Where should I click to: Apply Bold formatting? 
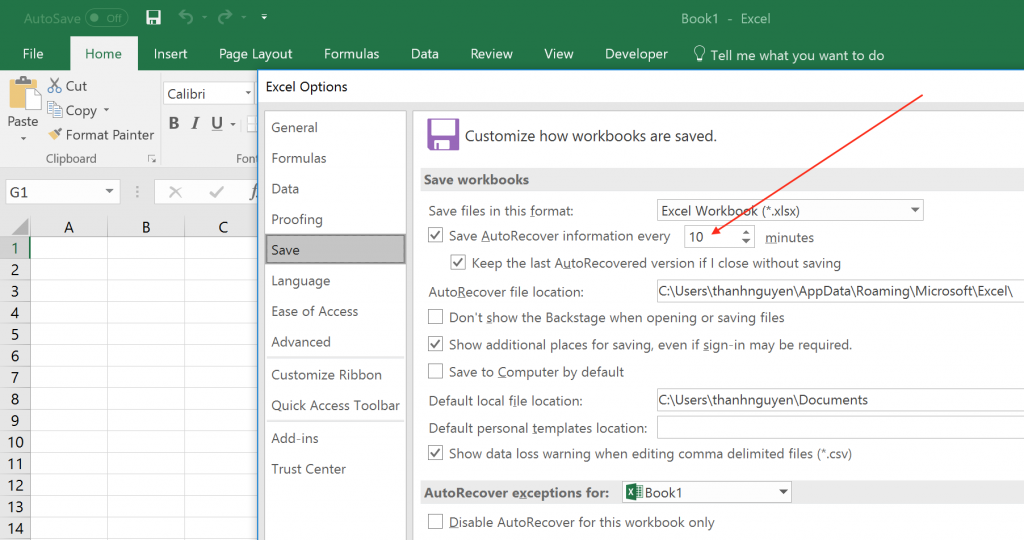(x=174, y=123)
